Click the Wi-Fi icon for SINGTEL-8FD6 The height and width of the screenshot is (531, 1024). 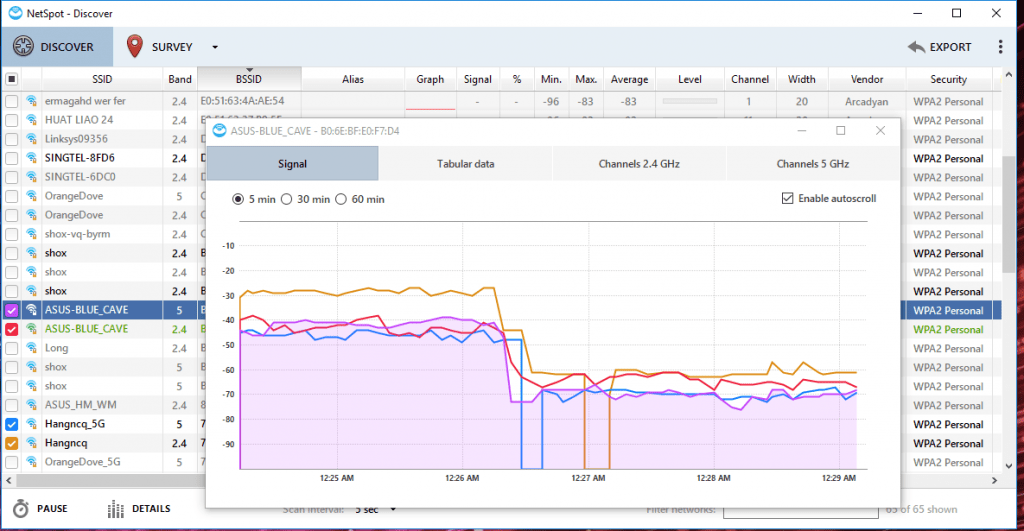pyautogui.click(x=31, y=158)
